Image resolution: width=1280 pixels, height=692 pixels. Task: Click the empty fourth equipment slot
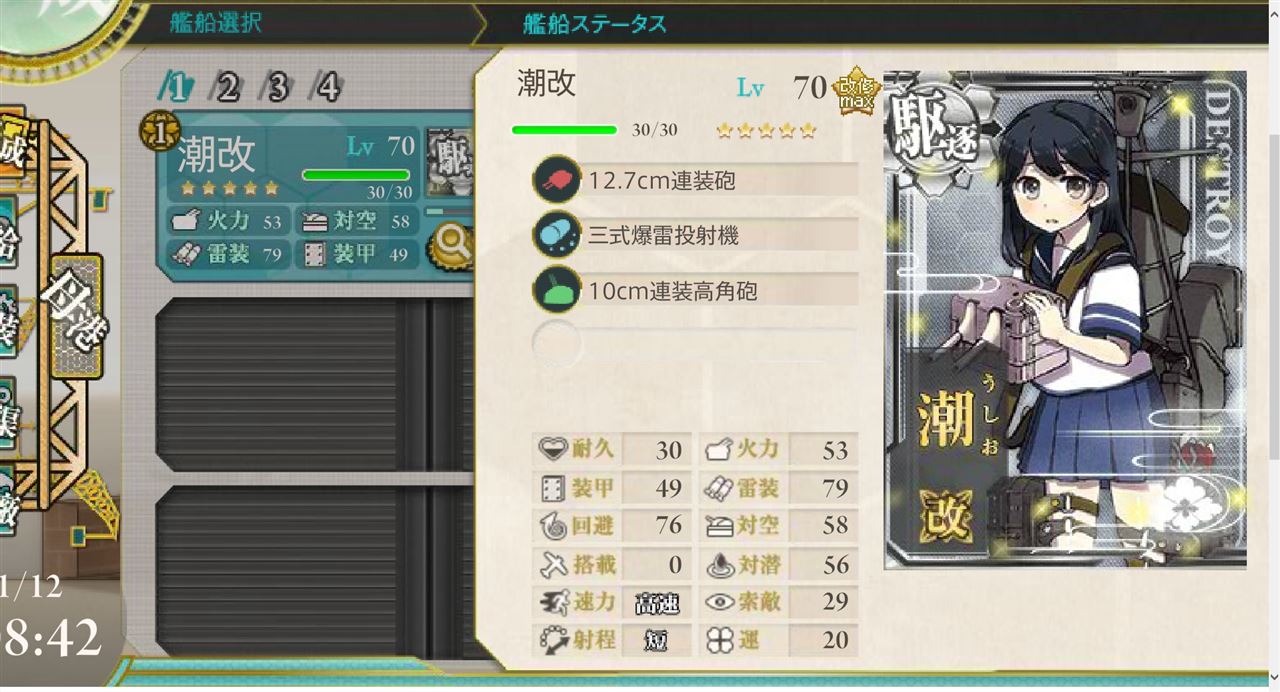[x=695, y=344]
